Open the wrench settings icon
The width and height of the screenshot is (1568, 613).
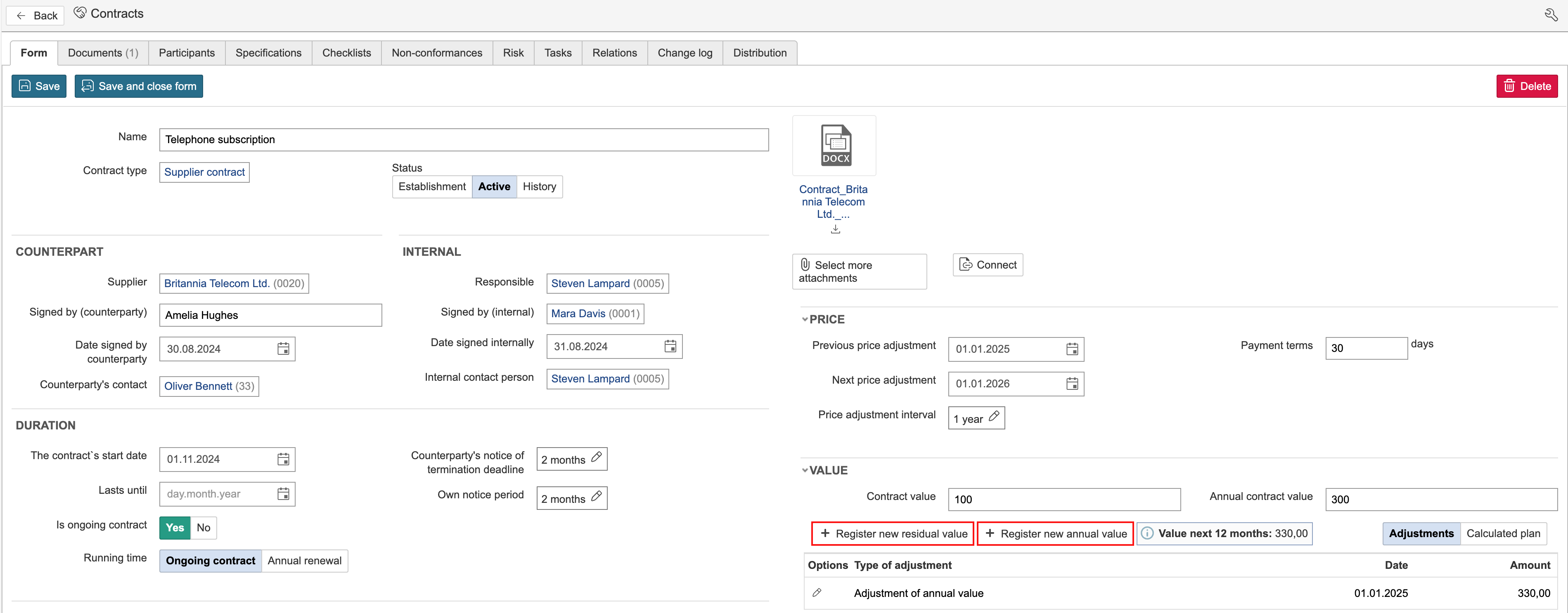pyautogui.click(x=1551, y=14)
